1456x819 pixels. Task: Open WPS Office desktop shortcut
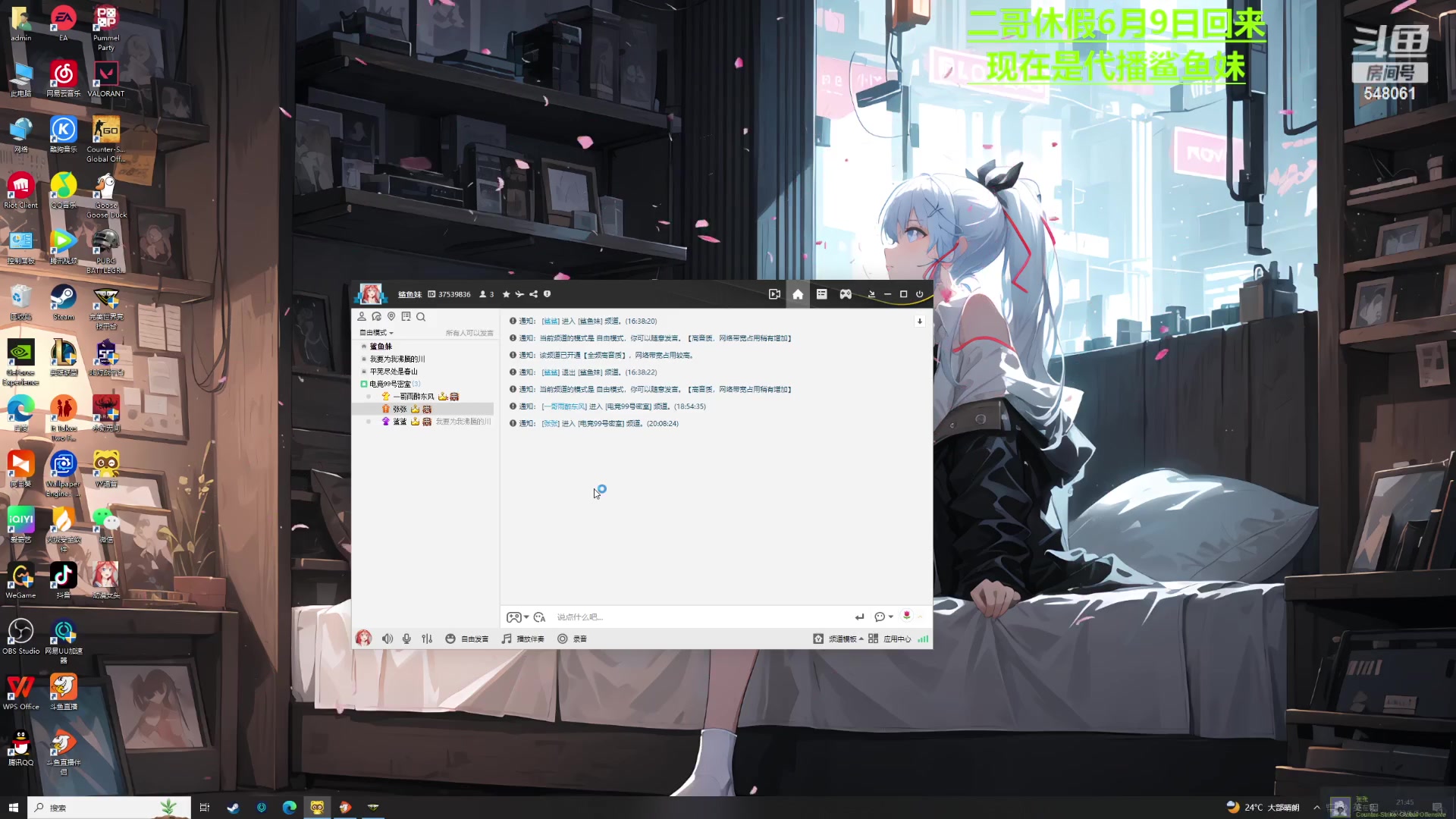pos(20,692)
